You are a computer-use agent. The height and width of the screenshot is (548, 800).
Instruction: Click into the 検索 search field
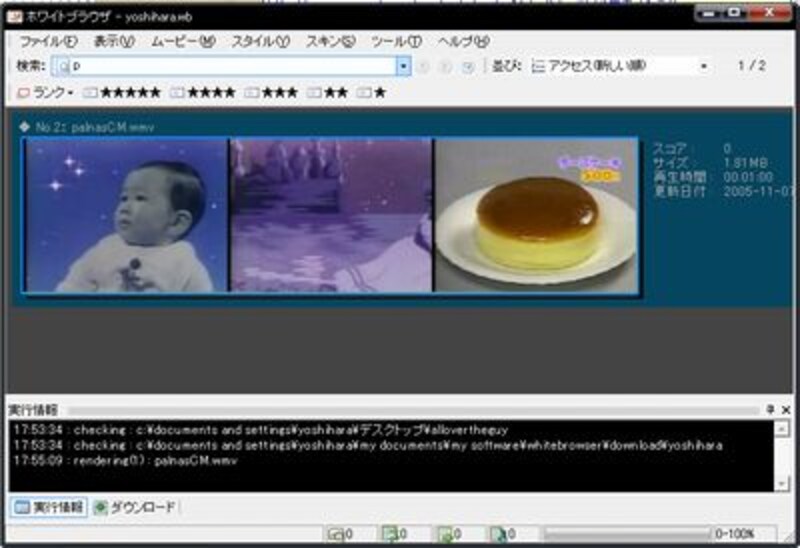(x=233, y=66)
